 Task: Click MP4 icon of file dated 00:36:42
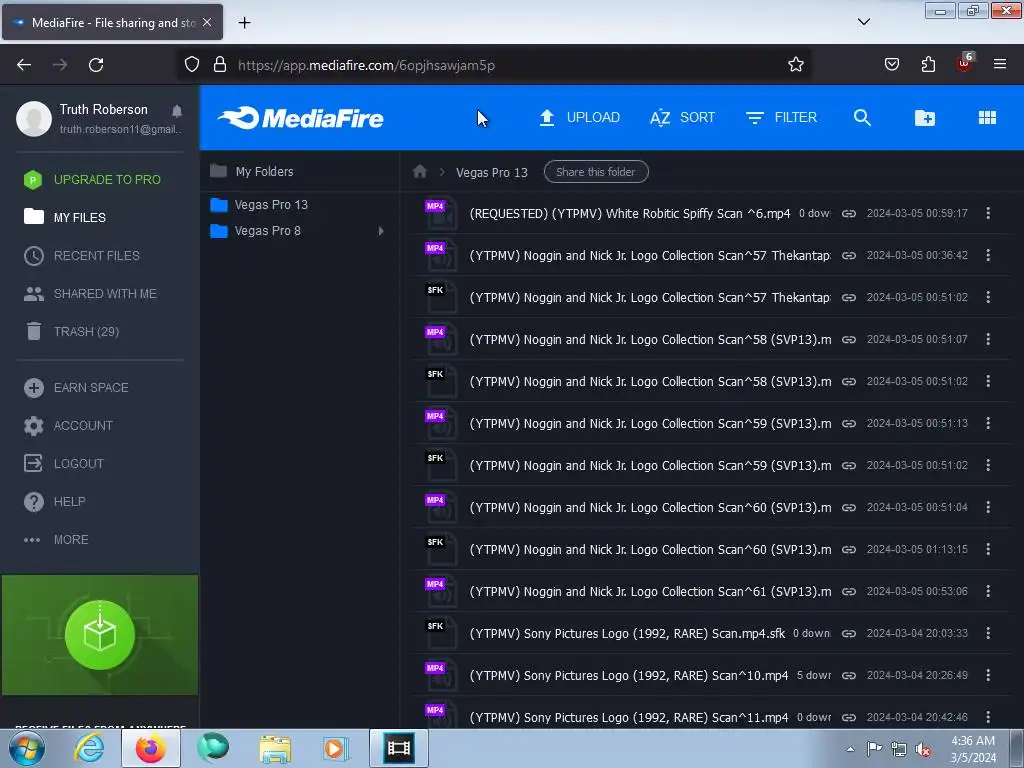point(440,255)
